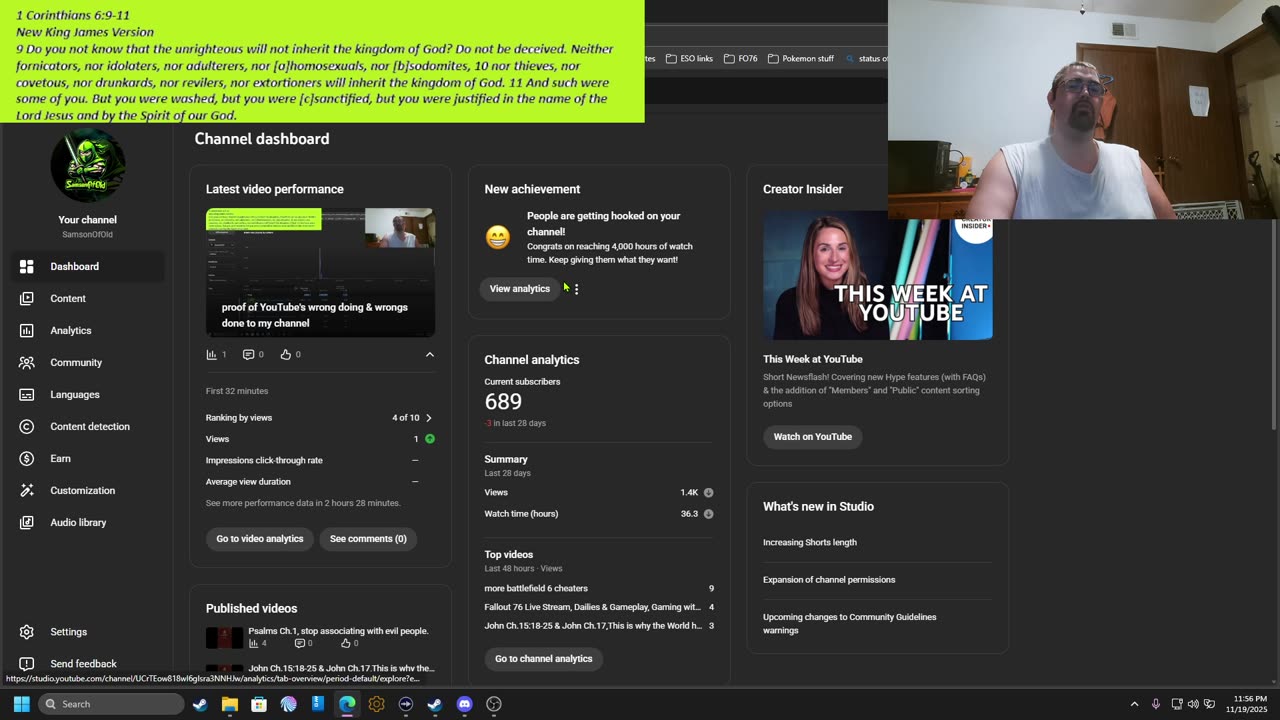This screenshot has height=720, width=1280.
Task: Click the 'SamsonOfOld' channel name under Your channel
Action: click(87, 235)
